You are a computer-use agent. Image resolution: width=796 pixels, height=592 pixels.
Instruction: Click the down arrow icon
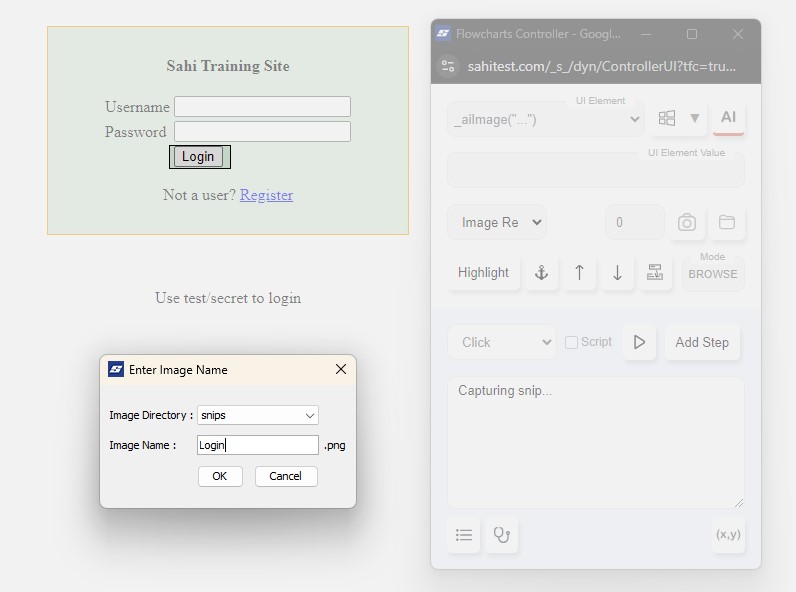click(x=617, y=273)
